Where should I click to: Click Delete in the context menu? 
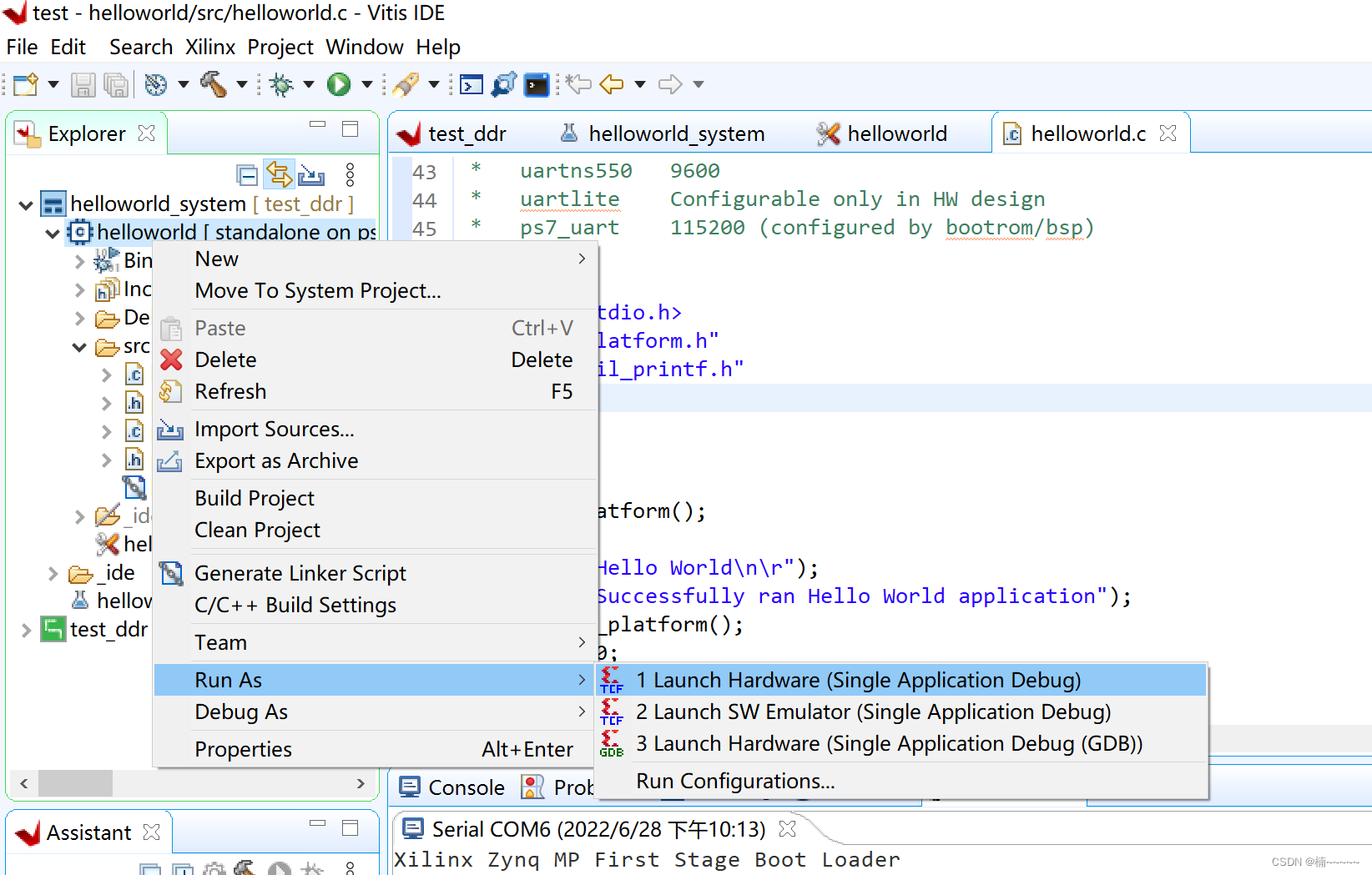click(376, 360)
